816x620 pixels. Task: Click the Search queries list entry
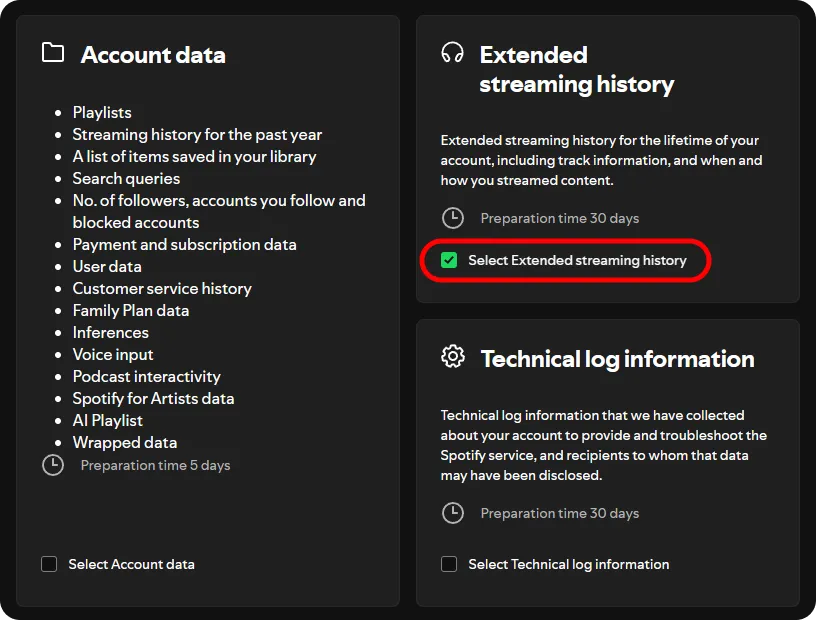tap(126, 179)
